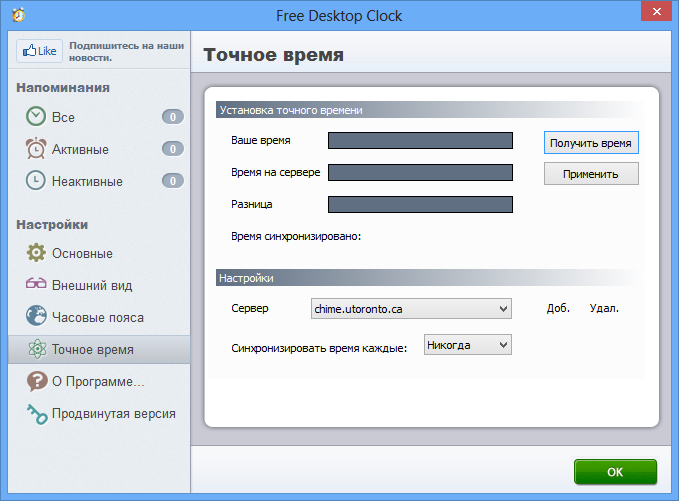The height and width of the screenshot is (501, 679).
Task: Click the Синхронизировать время каждые: label
Action: coord(319,348)
